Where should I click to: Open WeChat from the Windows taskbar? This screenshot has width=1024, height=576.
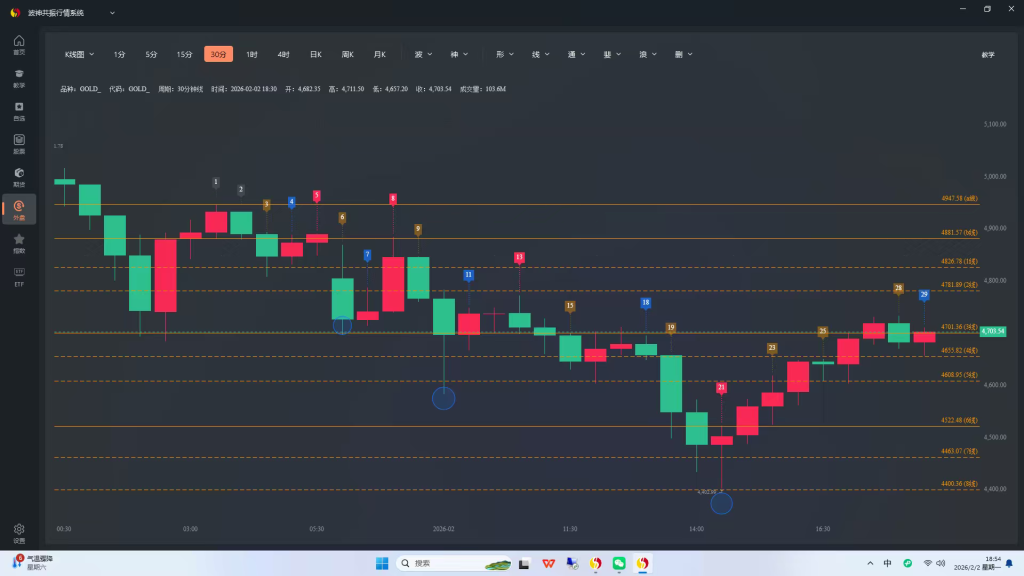pyautogui.click(x=619, y=563)
